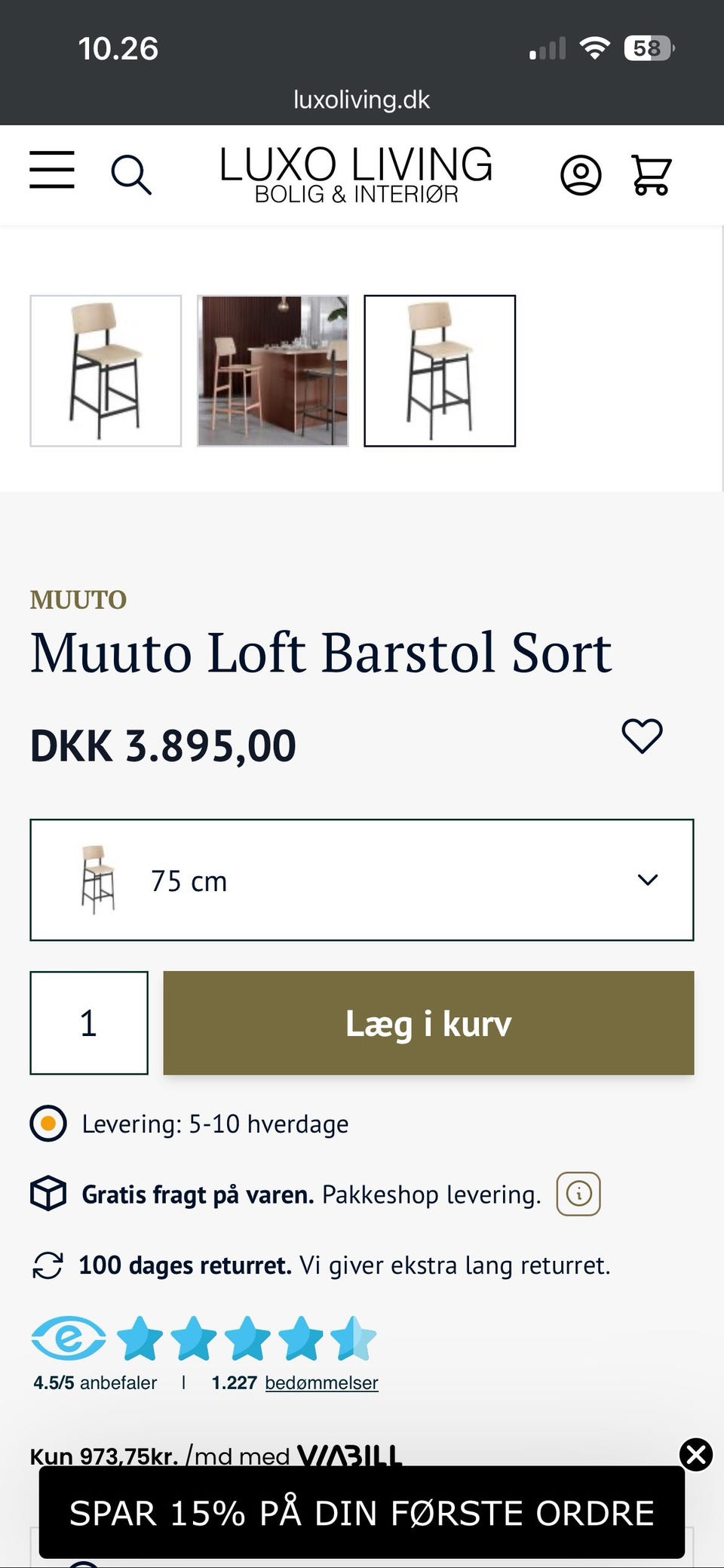Select the first barstool thumbnail
724x1568 pixels.
(x=106, y=370)
